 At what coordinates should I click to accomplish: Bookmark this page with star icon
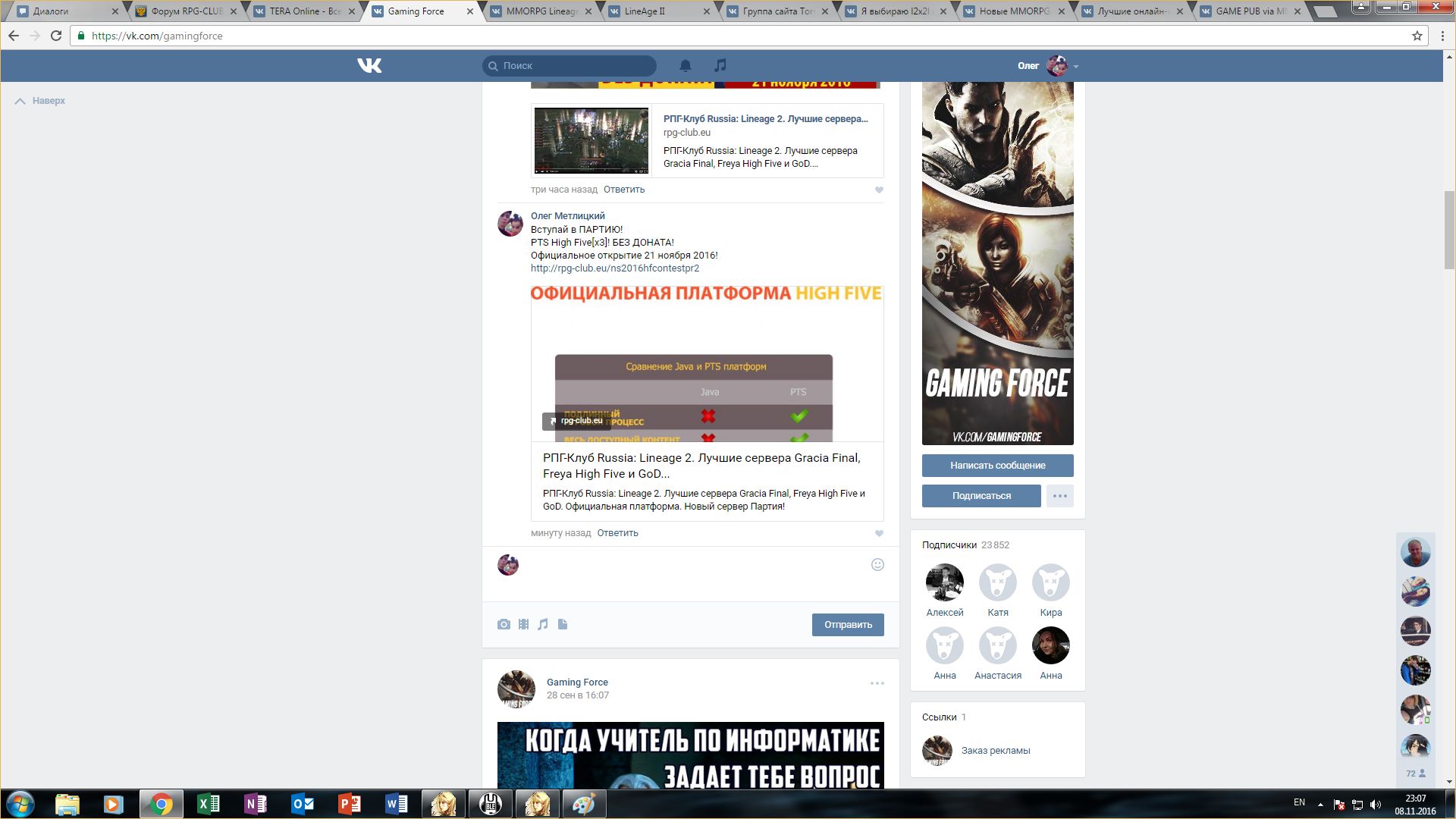coord(1417,36)
